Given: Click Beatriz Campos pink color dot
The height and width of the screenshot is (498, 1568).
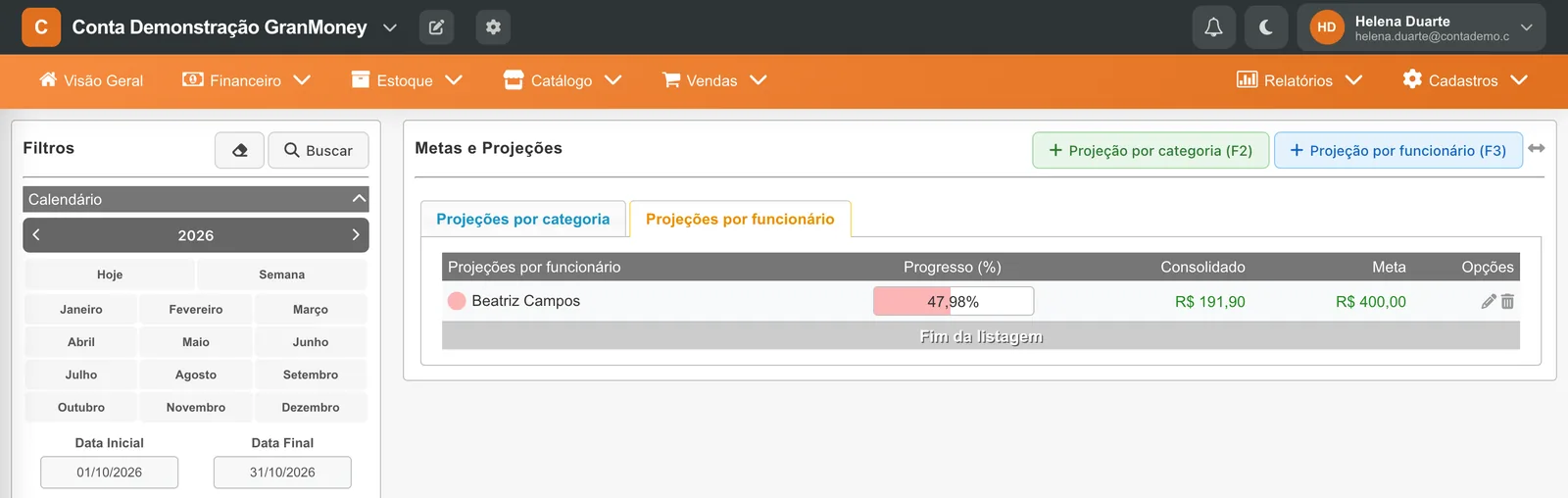Looking at the screenshot, I should click(x=457, y=301).
